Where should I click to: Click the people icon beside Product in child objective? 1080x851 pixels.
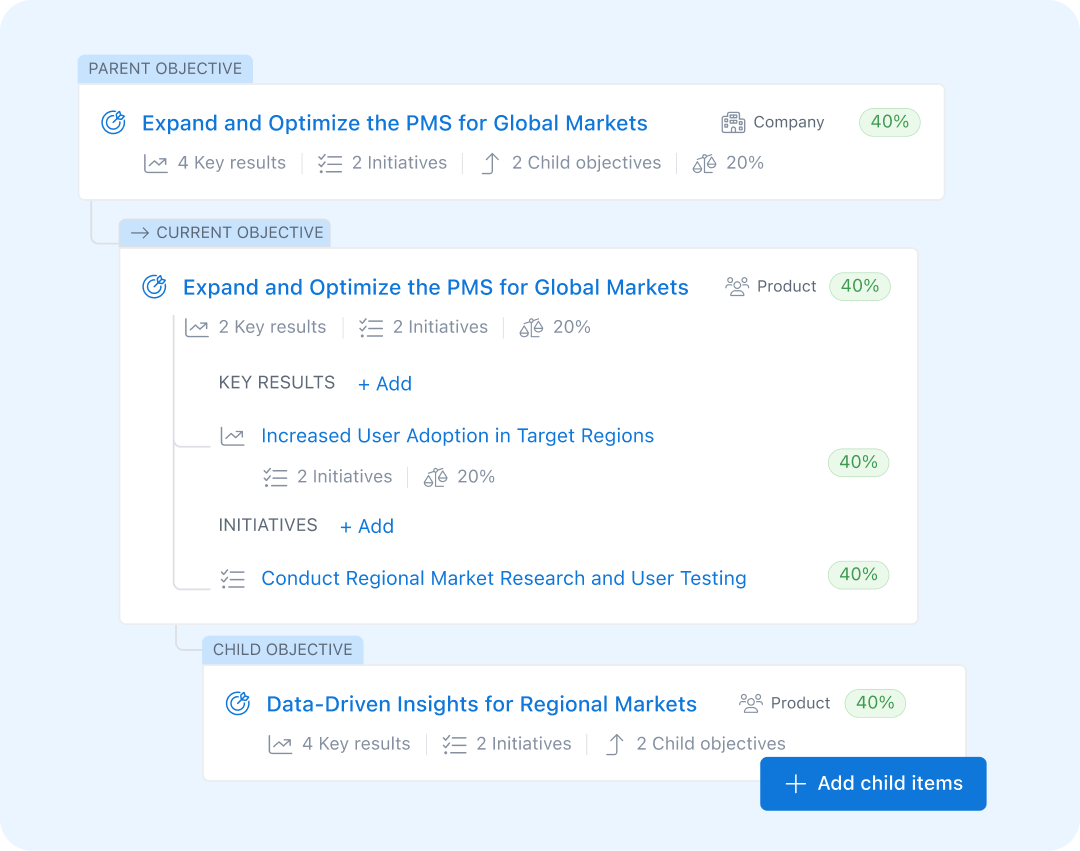tap(751, 703)
